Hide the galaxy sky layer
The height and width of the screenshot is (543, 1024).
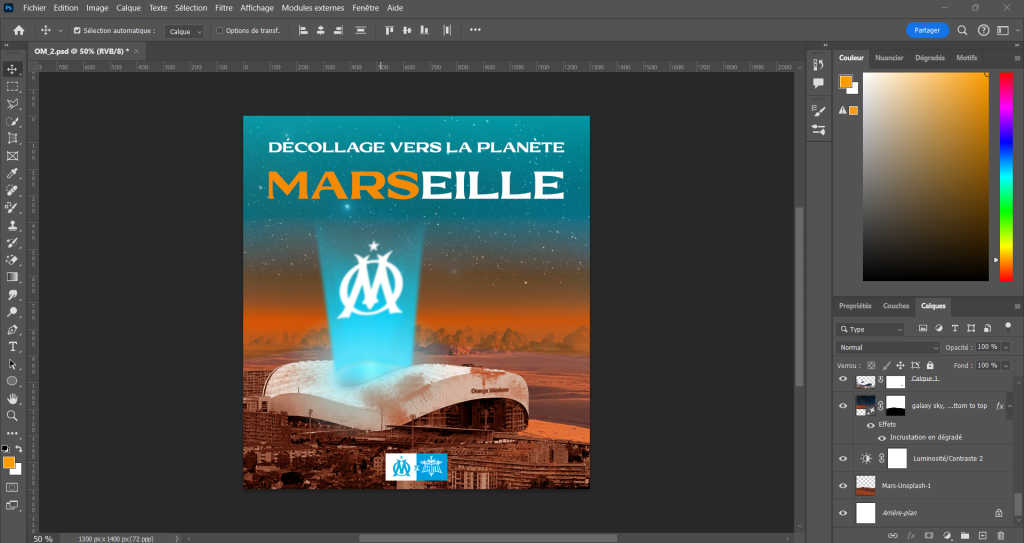[x=843, y=406]
